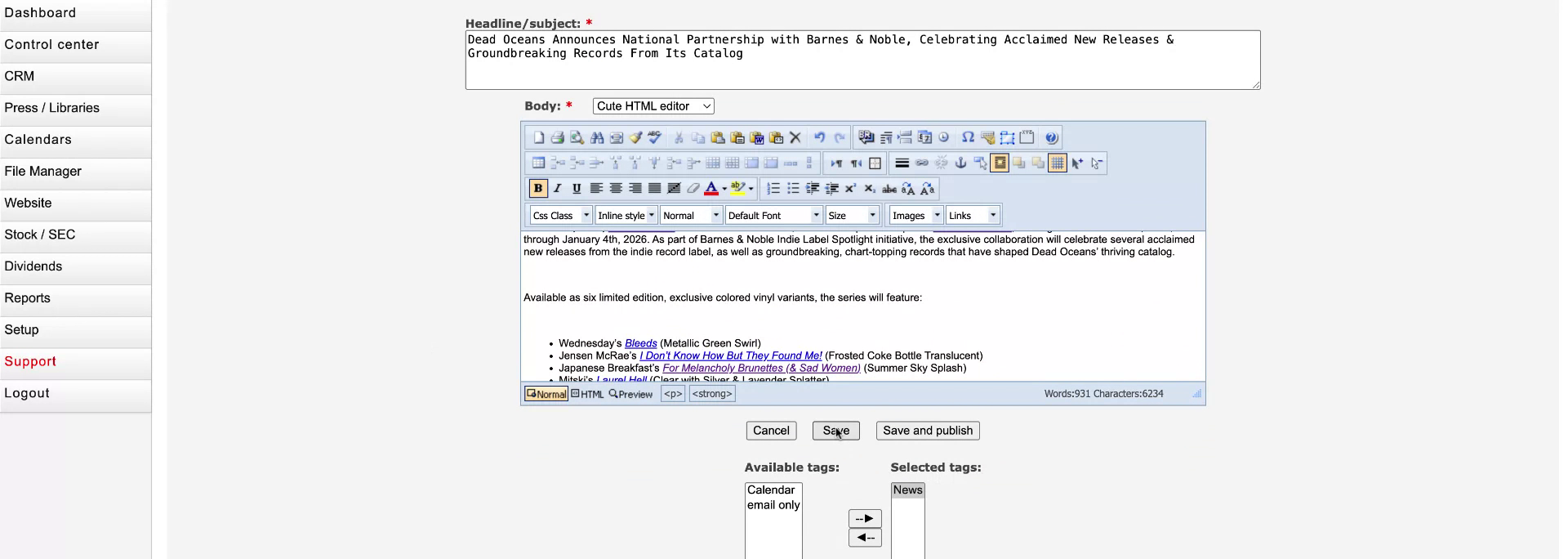Click the strikethrough abc icon
Image resolution: width=1568 pixels, height=559 pixels.
(889, 189)
